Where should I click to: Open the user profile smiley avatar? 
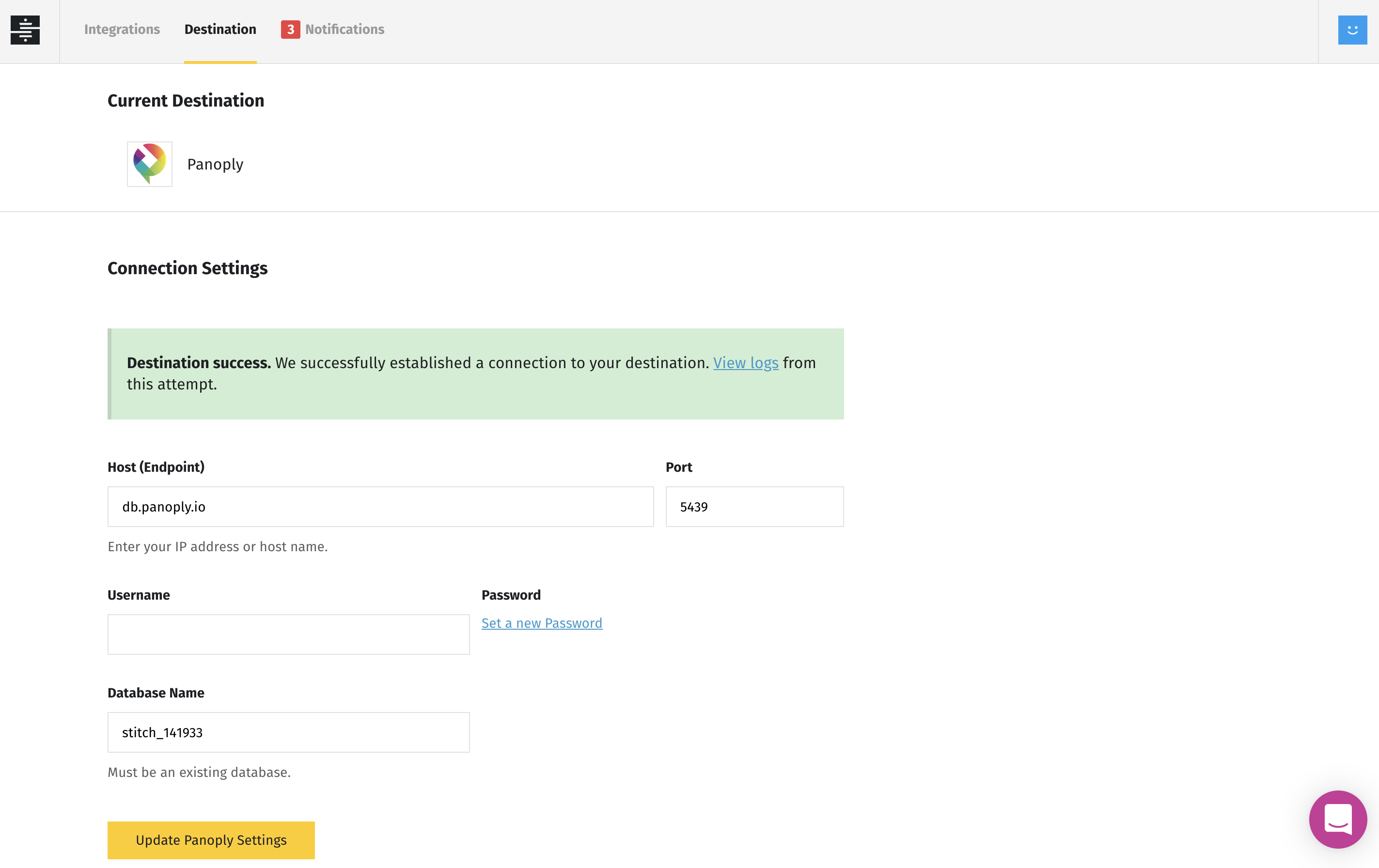[1352, 30]
